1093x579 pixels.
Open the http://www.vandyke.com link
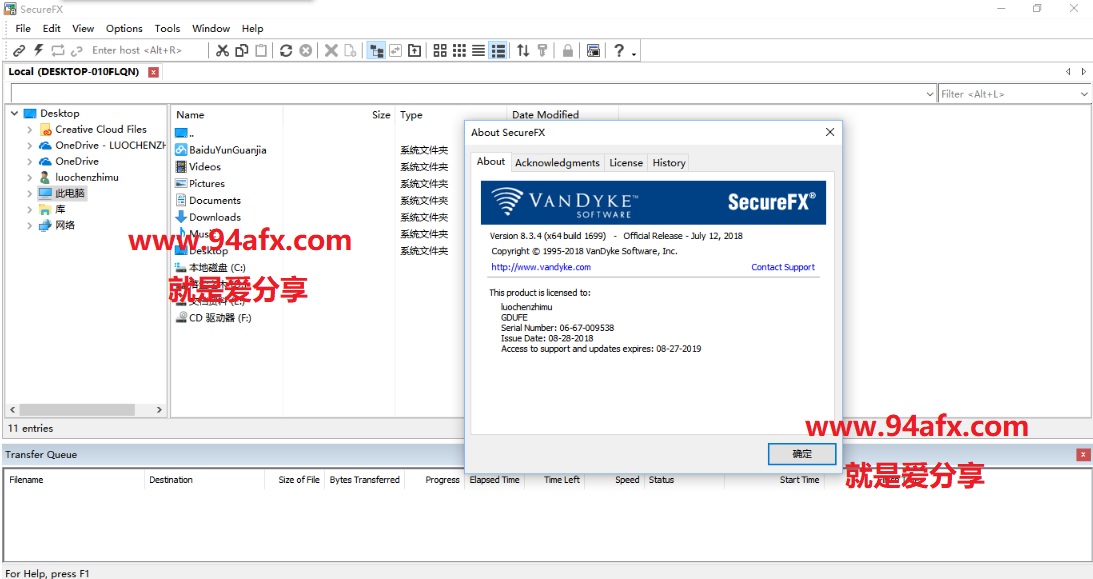coord(541,267)
